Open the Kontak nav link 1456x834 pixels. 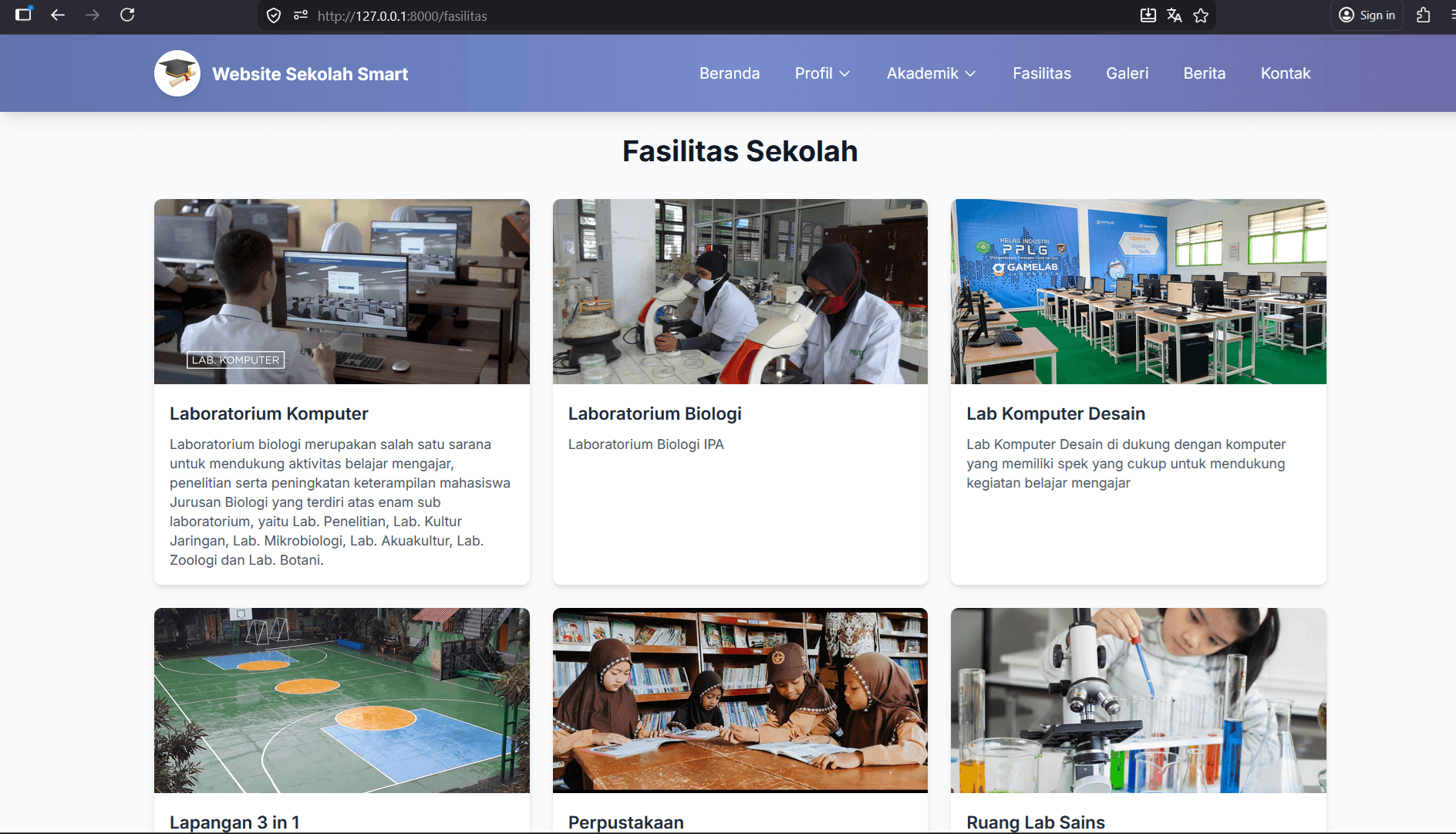click(1286, 73)
